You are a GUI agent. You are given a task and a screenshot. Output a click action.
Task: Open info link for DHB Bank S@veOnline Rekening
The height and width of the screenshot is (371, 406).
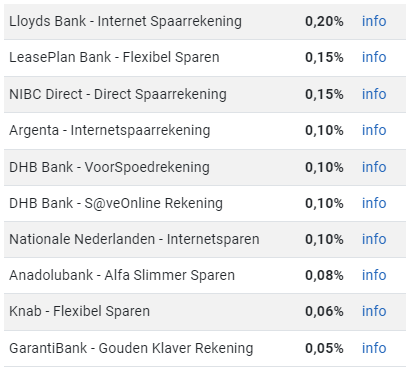point(374,203)
